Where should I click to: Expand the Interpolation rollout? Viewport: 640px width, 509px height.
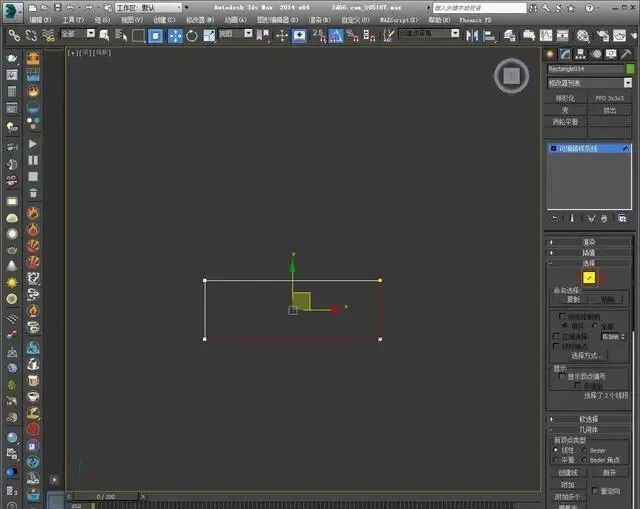[589, 253]
